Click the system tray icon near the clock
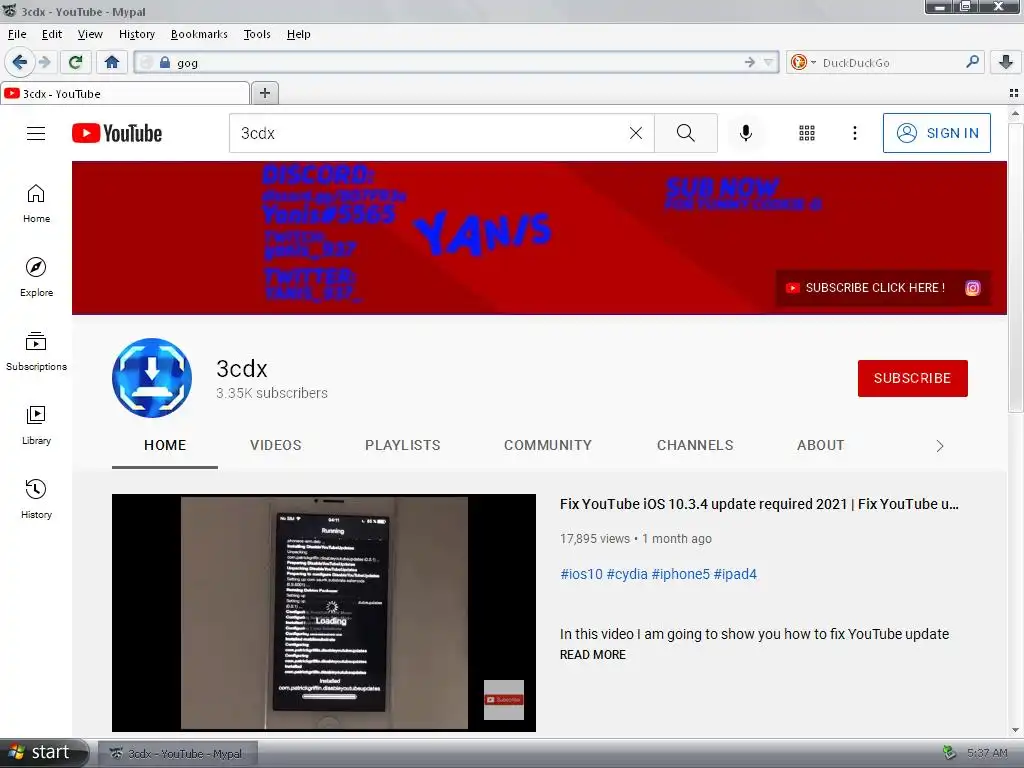 coord(950,753)
